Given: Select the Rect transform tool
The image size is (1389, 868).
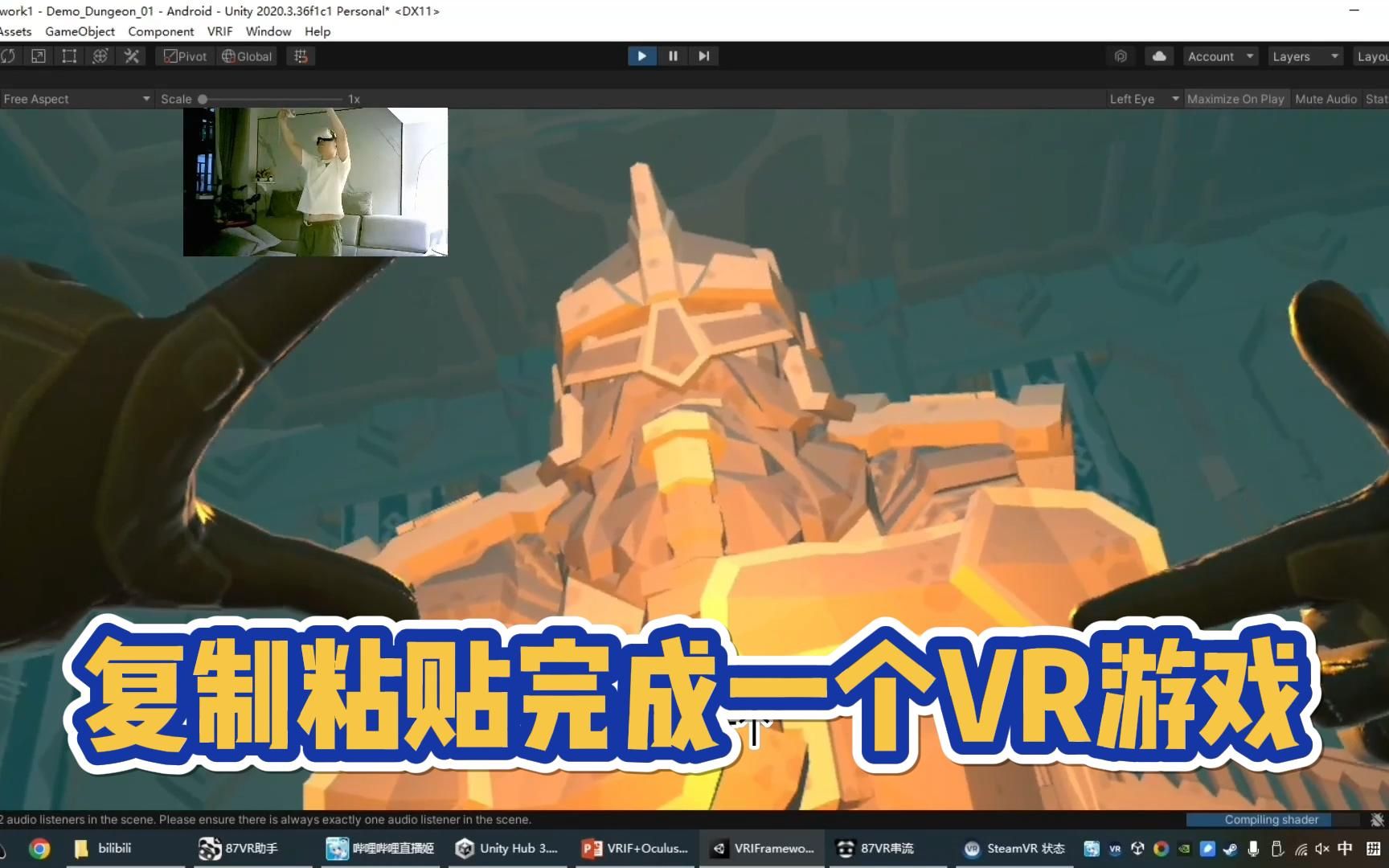Looking at the screenshot, I should 68,55.
